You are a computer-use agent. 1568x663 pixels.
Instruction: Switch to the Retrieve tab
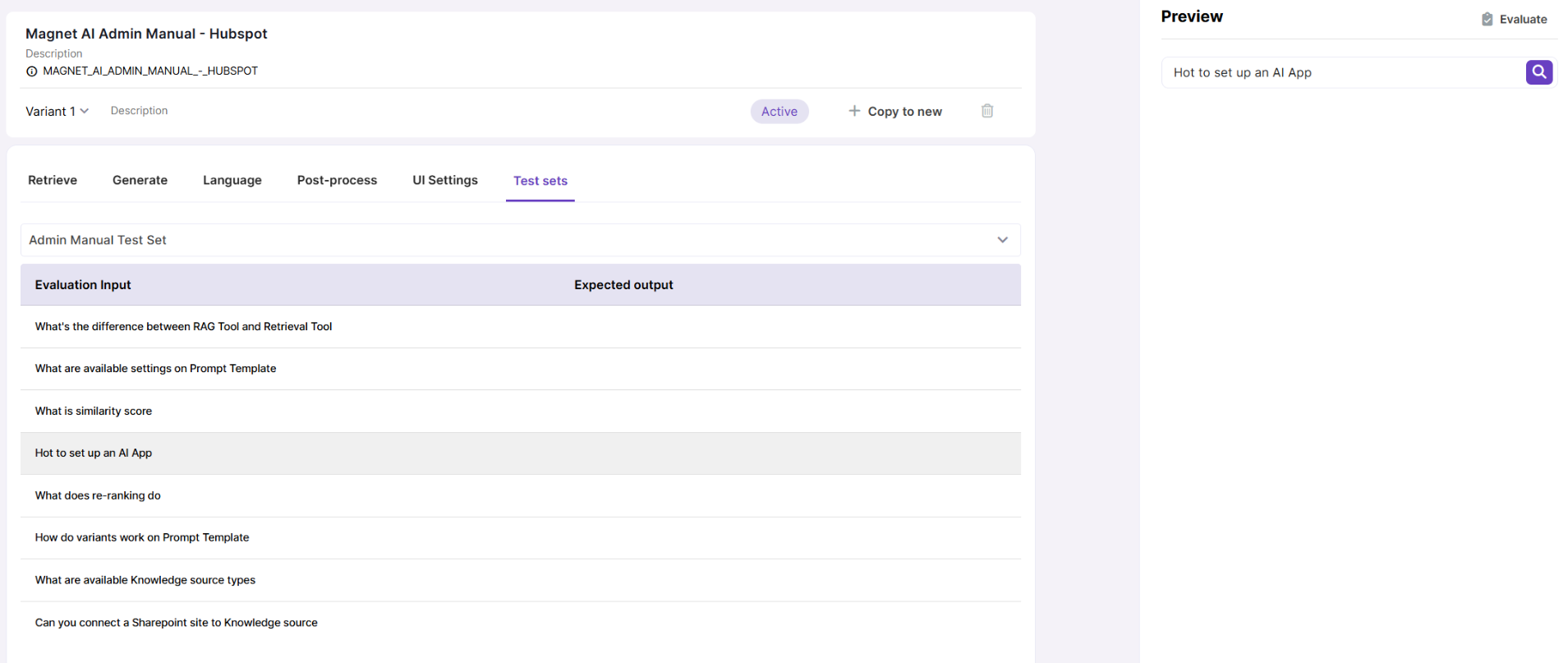pyautogui.click(x=53, y=180)
